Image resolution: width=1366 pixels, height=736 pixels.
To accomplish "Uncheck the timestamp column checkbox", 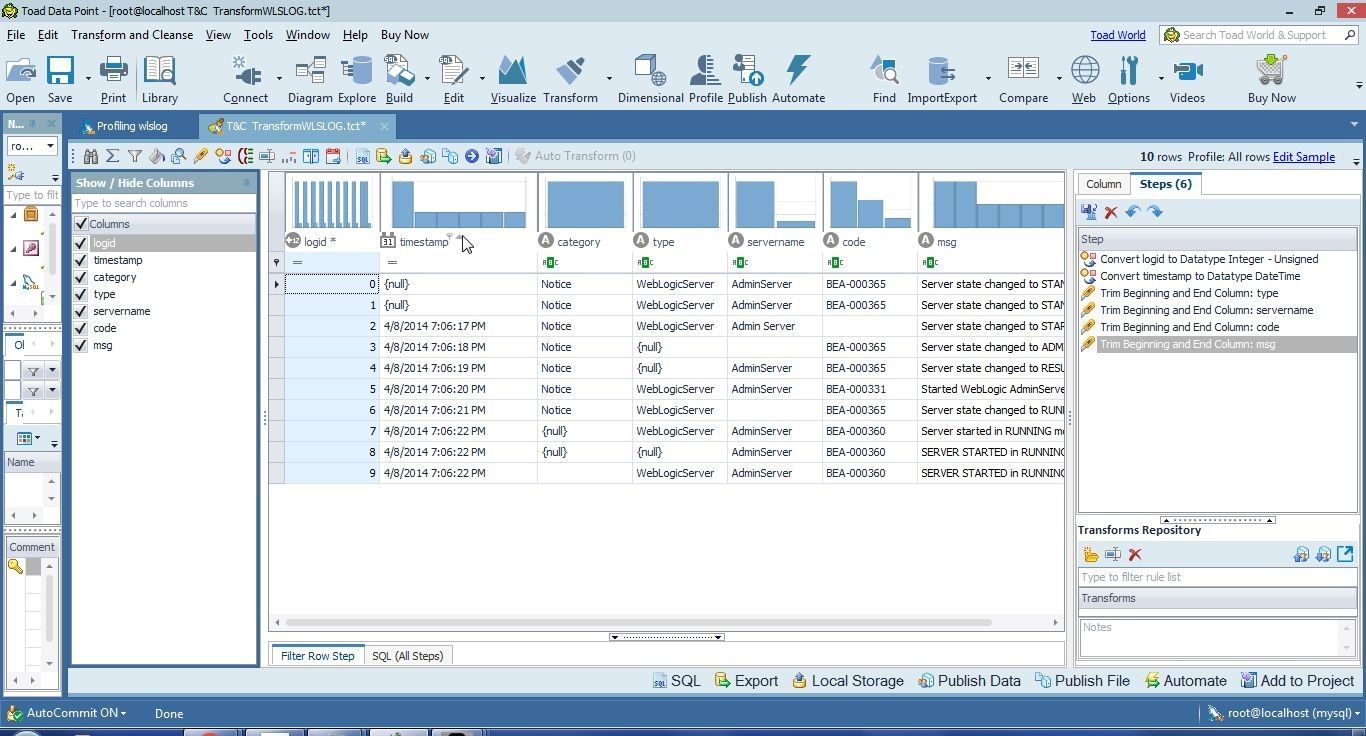I will [81, 260].
